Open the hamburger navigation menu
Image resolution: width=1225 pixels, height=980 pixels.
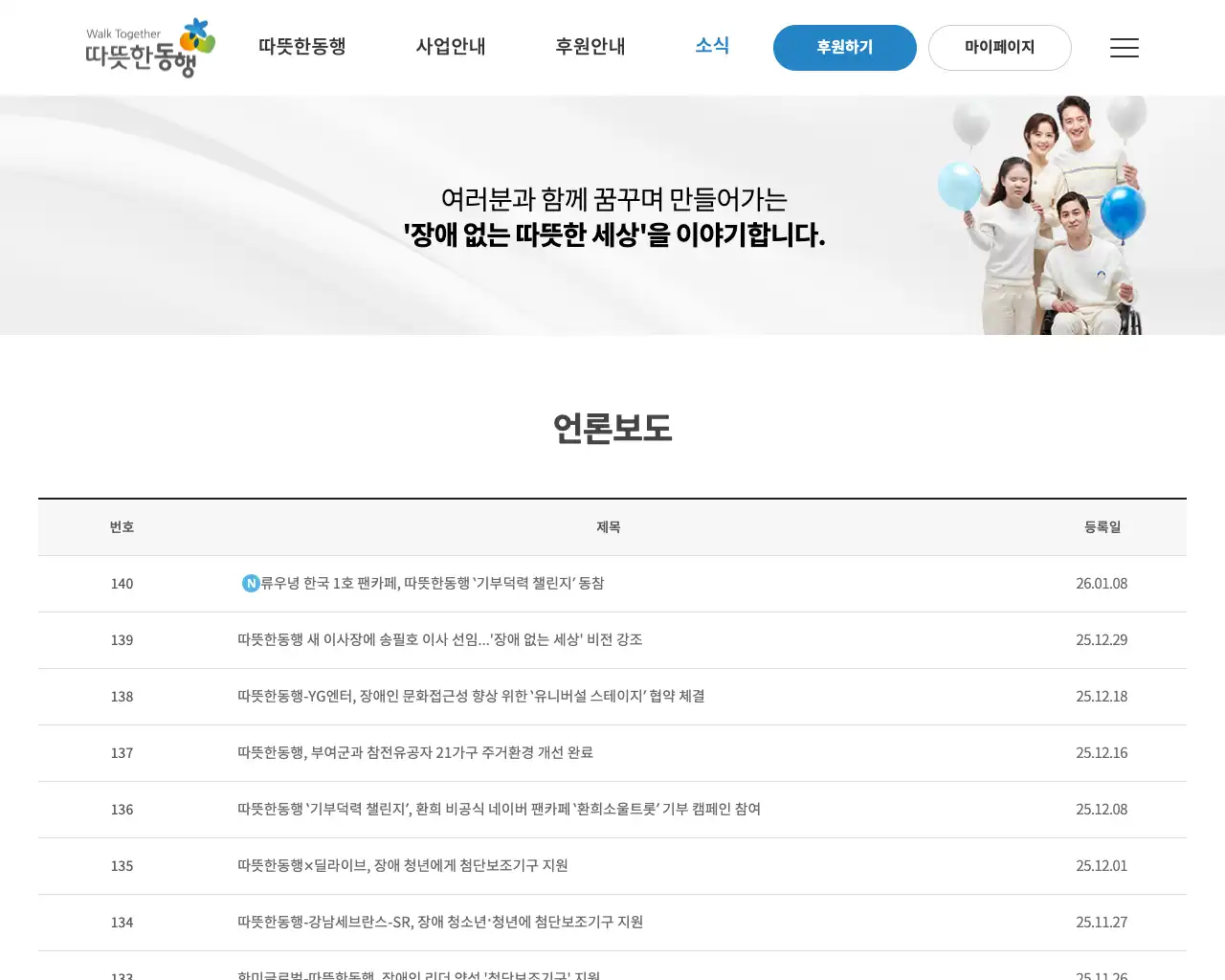pos(1124,47)
